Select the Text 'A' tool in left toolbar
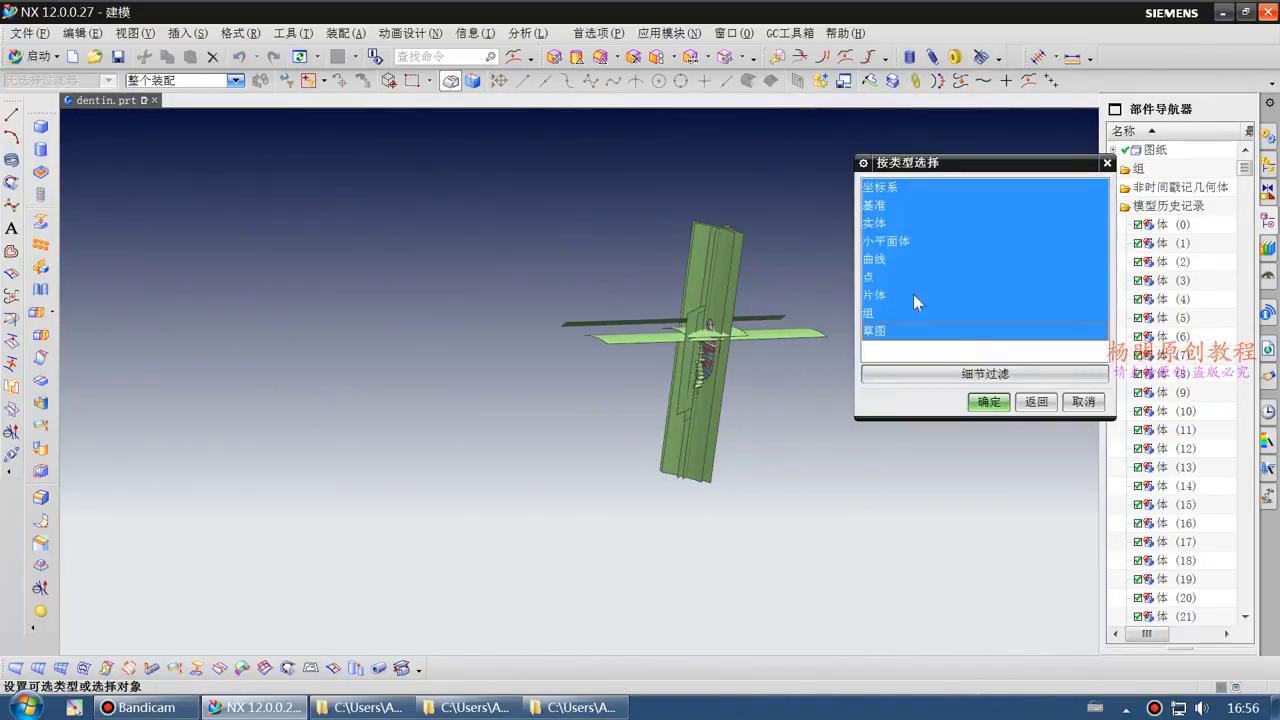 pyautogui.click(x=12, y=229)
